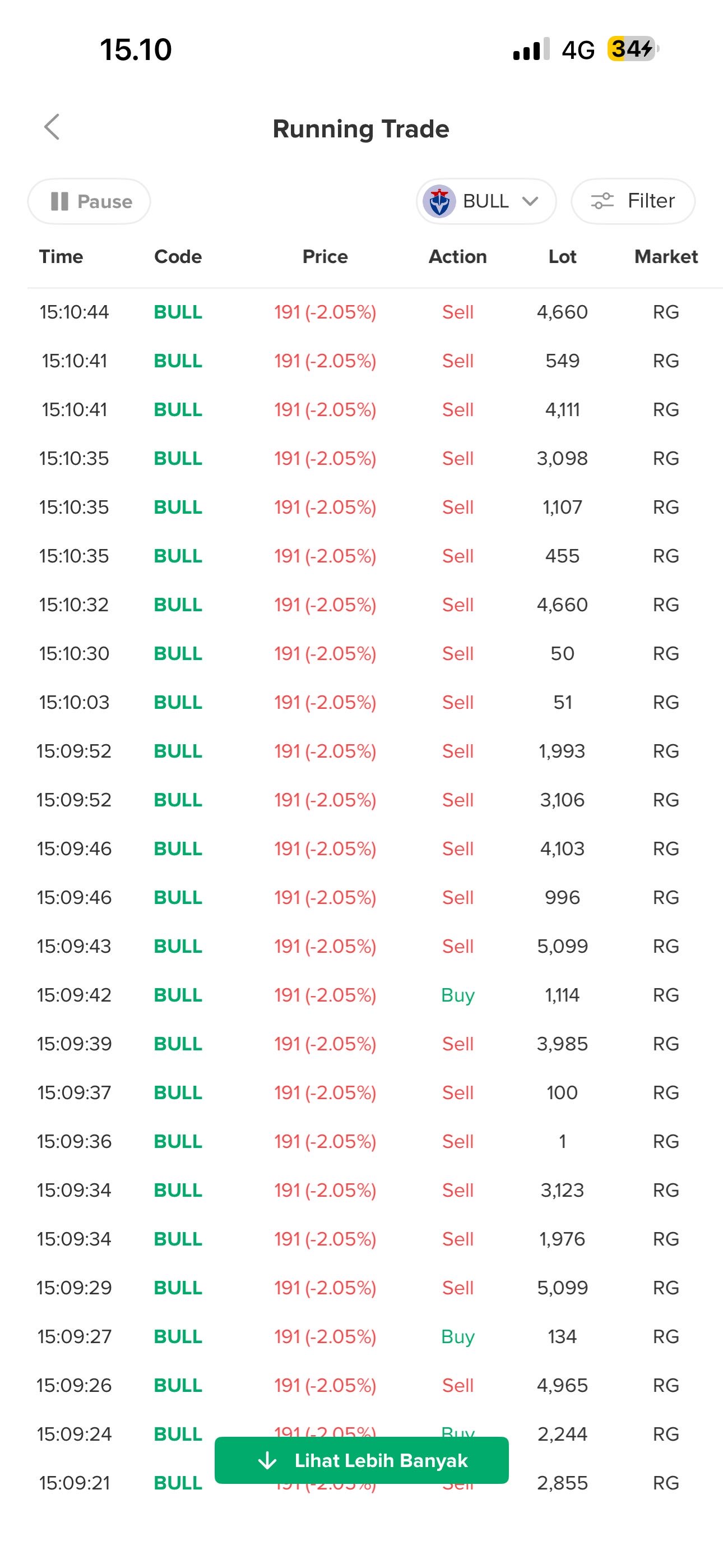
Task: Tap the back arrow icon
Action: tap(52, 127)
